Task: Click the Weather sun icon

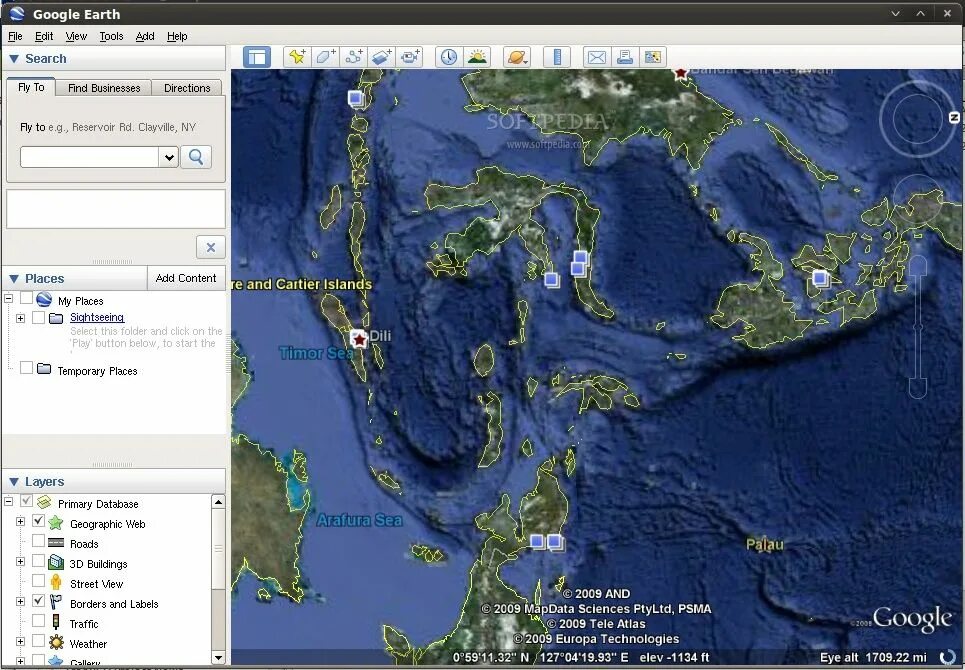Action: pos(56,643)
